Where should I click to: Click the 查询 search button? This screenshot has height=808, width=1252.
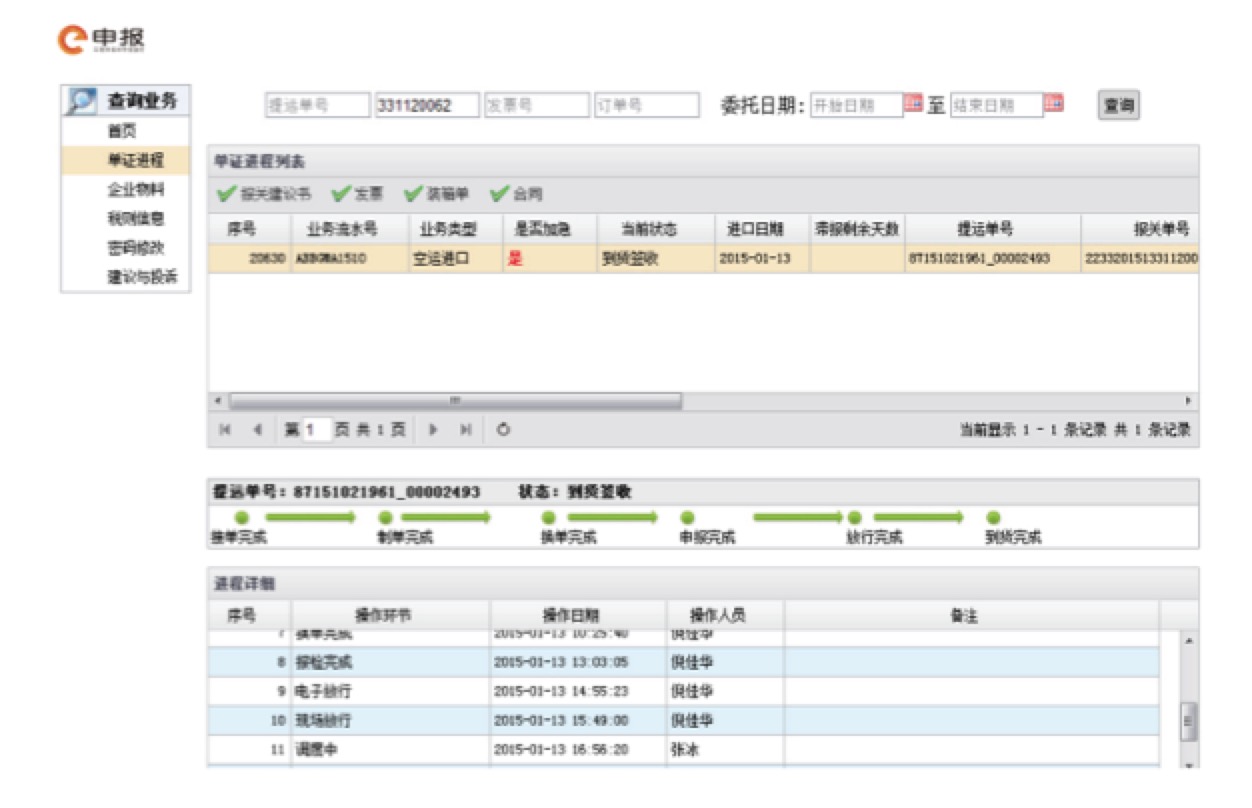click(1118, 105)
